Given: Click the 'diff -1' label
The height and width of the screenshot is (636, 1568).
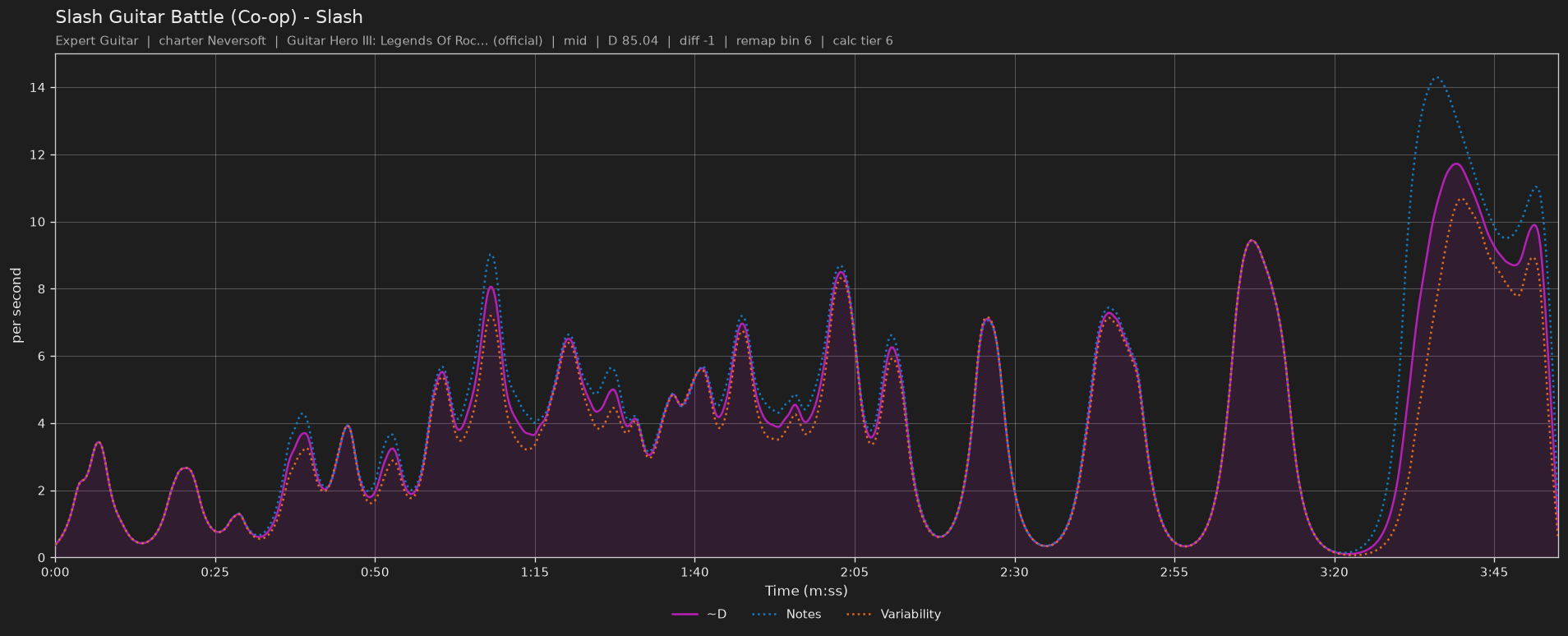Looking at the screenshot, I should pos(697,41).
